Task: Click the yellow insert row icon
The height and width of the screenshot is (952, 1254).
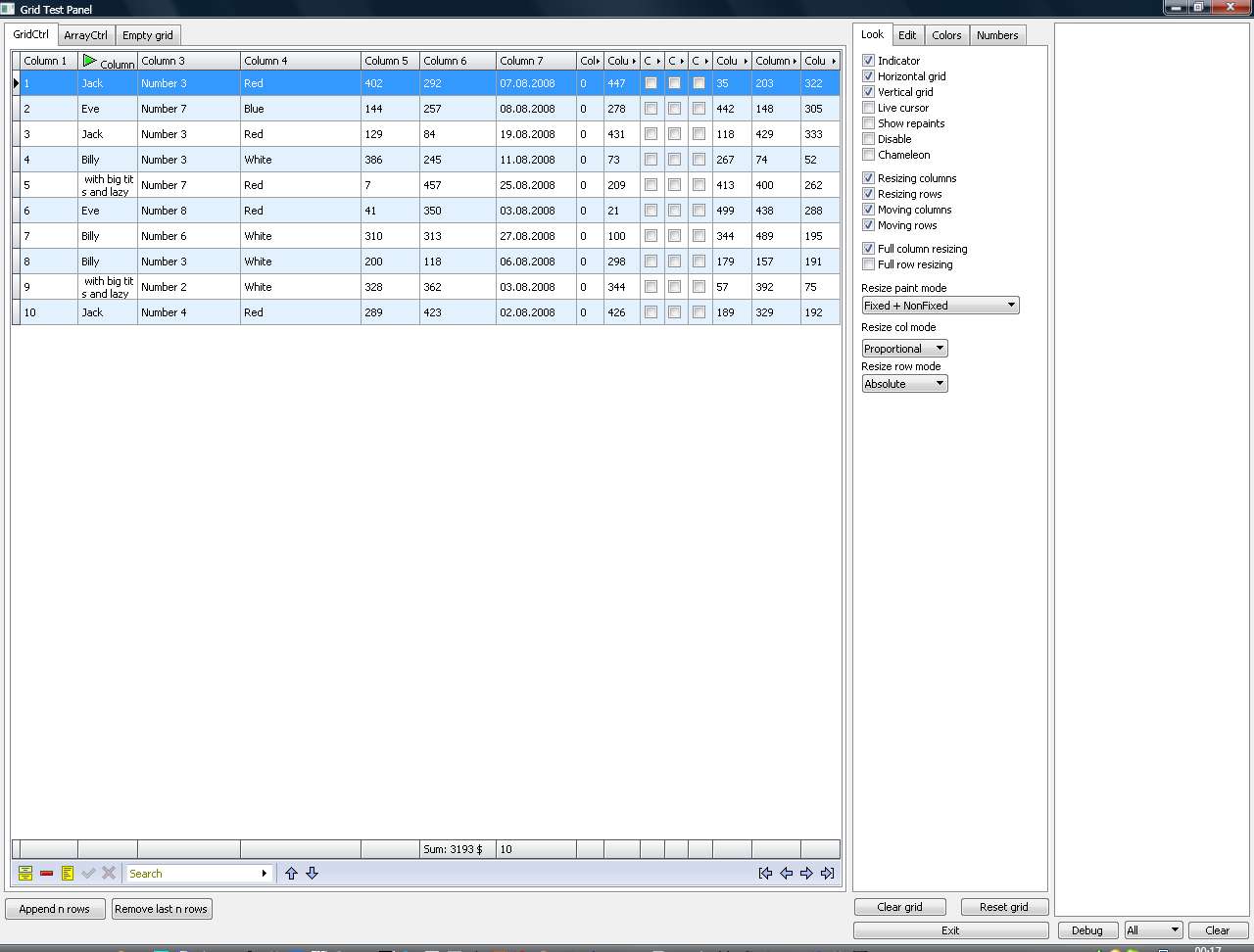Action: coord(25,874)
